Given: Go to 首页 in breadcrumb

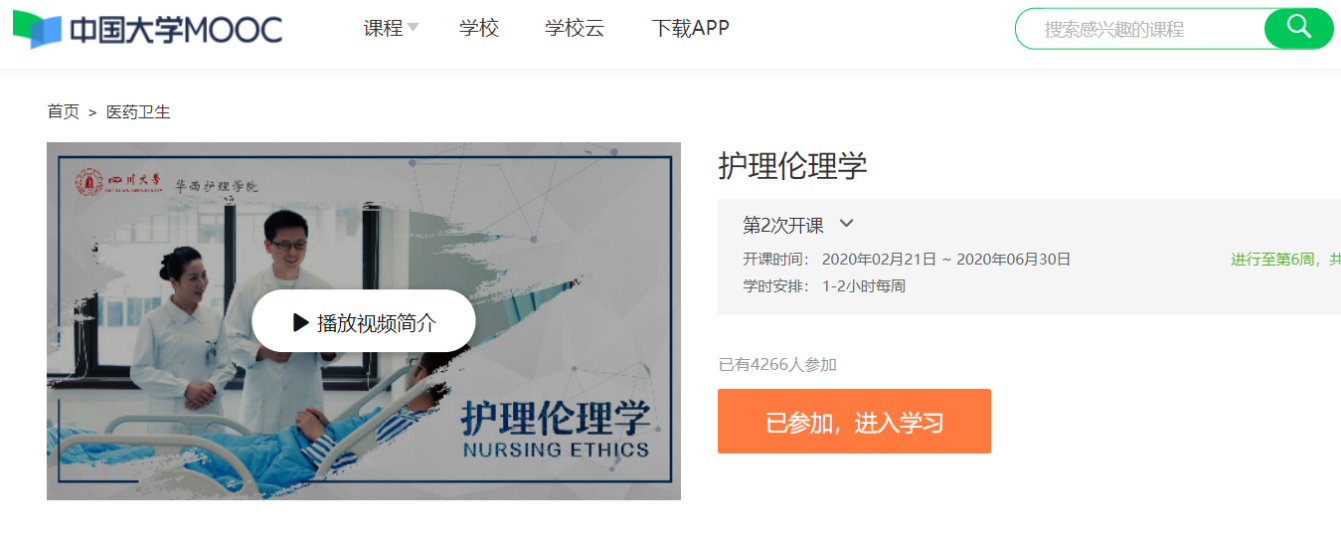Looking at the screenshot, I should (x=63, y=112).
